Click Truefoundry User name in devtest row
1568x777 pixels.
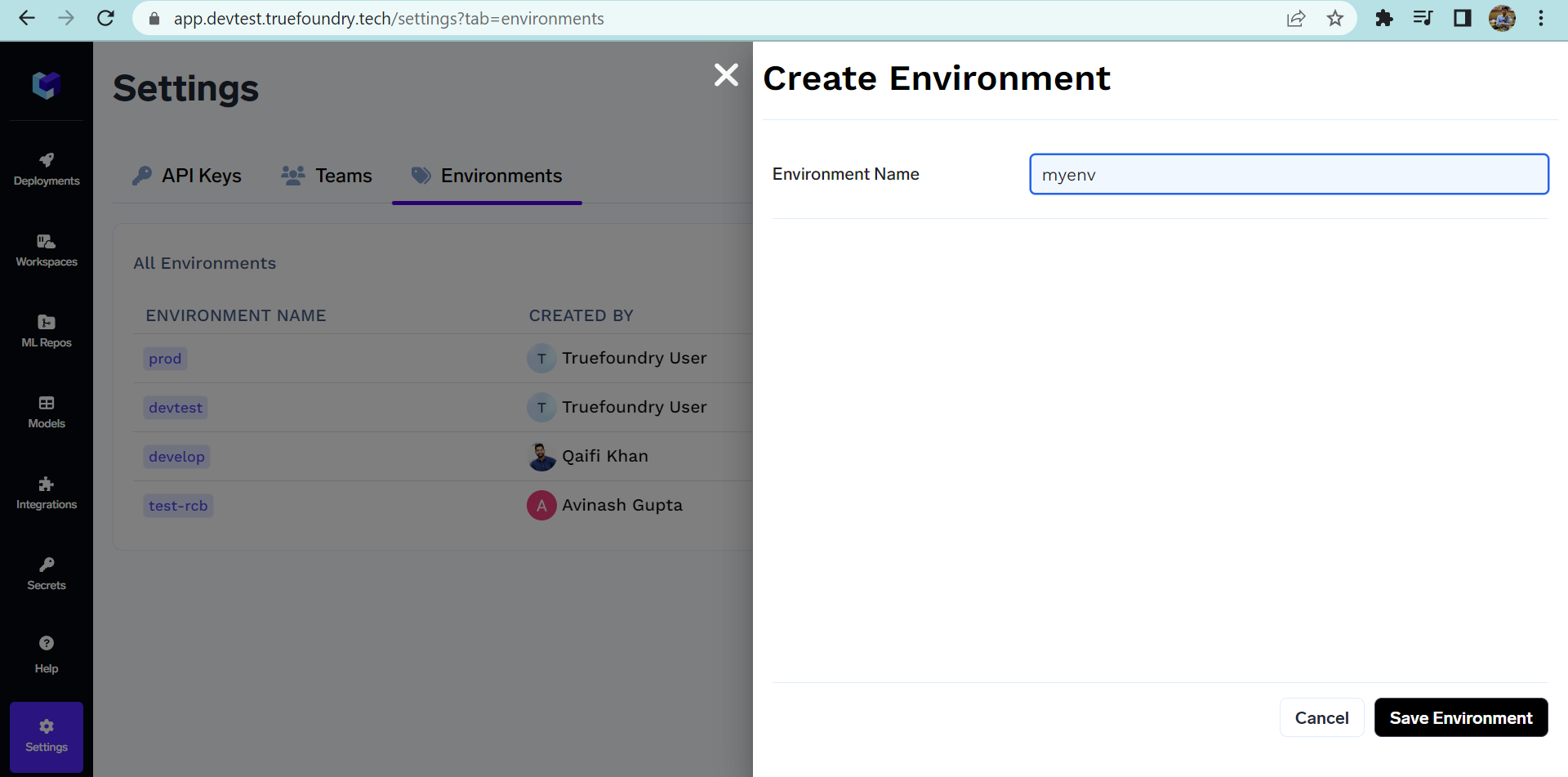point(635,407)
